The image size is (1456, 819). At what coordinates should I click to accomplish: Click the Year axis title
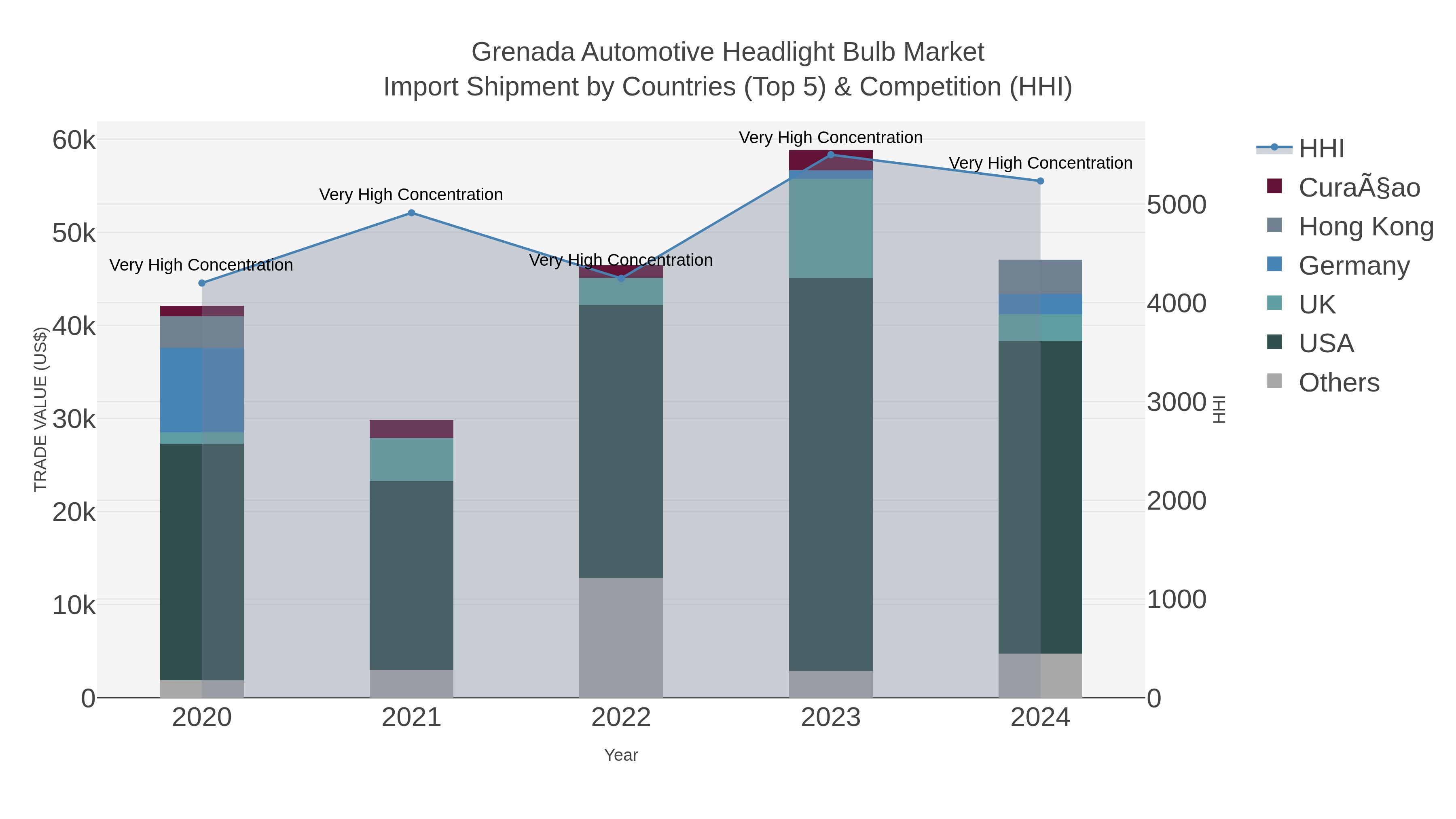(x=621, y=755)
